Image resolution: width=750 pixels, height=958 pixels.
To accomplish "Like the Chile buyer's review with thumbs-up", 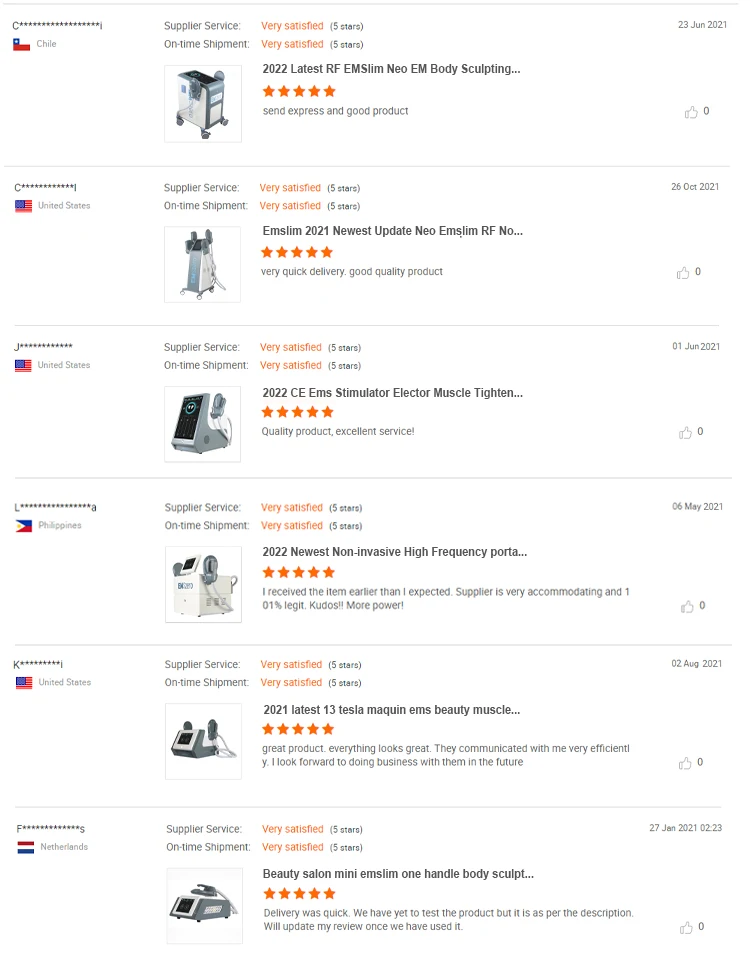I will coord(691,112).
